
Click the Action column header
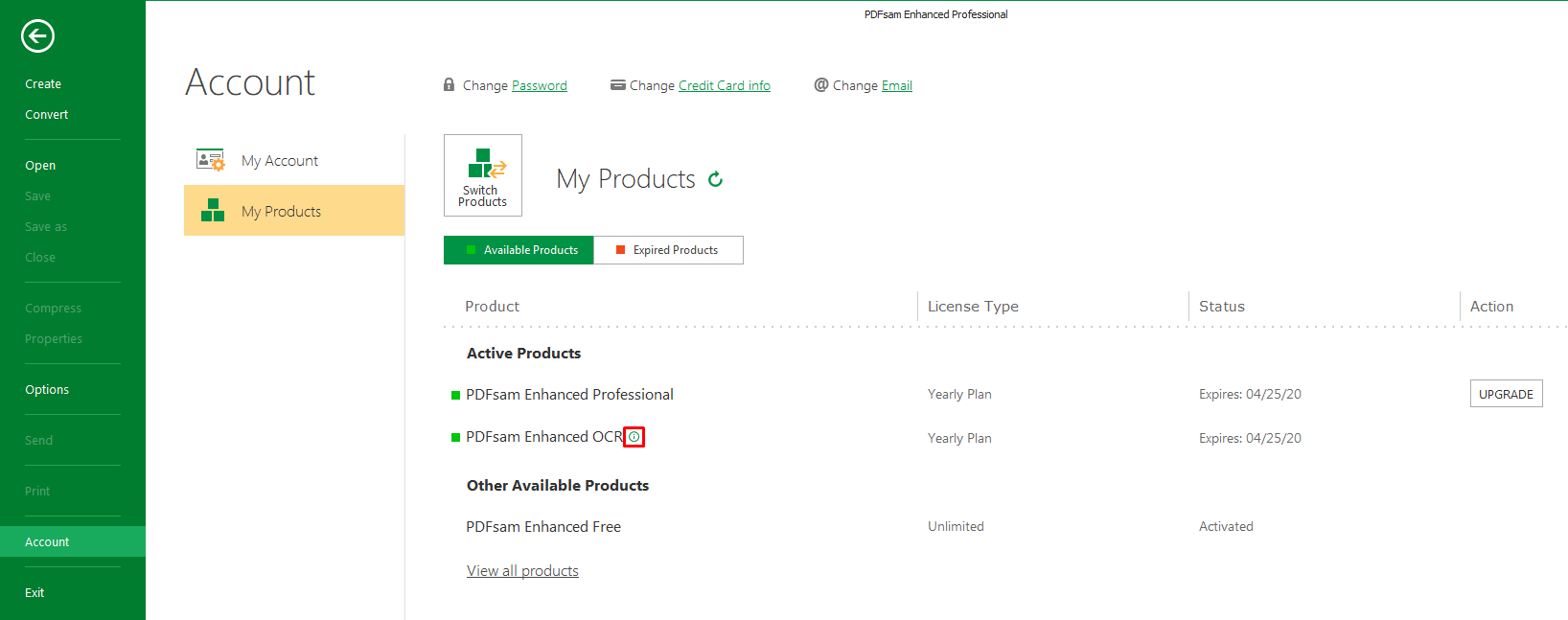click(1492, 307)
